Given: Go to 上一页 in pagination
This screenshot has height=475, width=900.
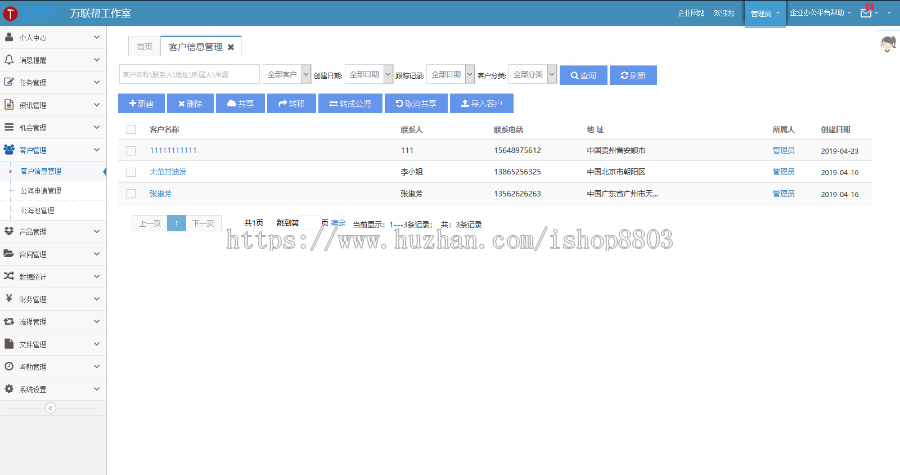Looking at the screenshot, I should [x=149, y=223].
